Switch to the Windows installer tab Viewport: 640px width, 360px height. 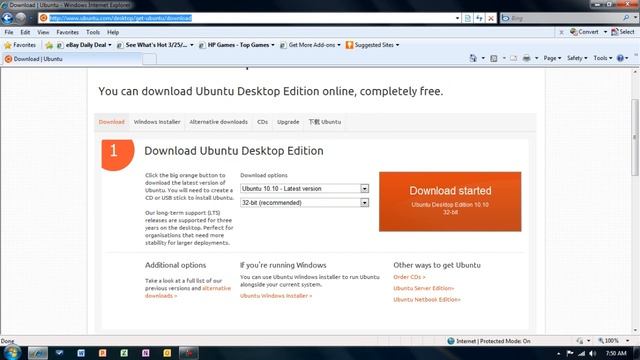[x=157, y=122]
